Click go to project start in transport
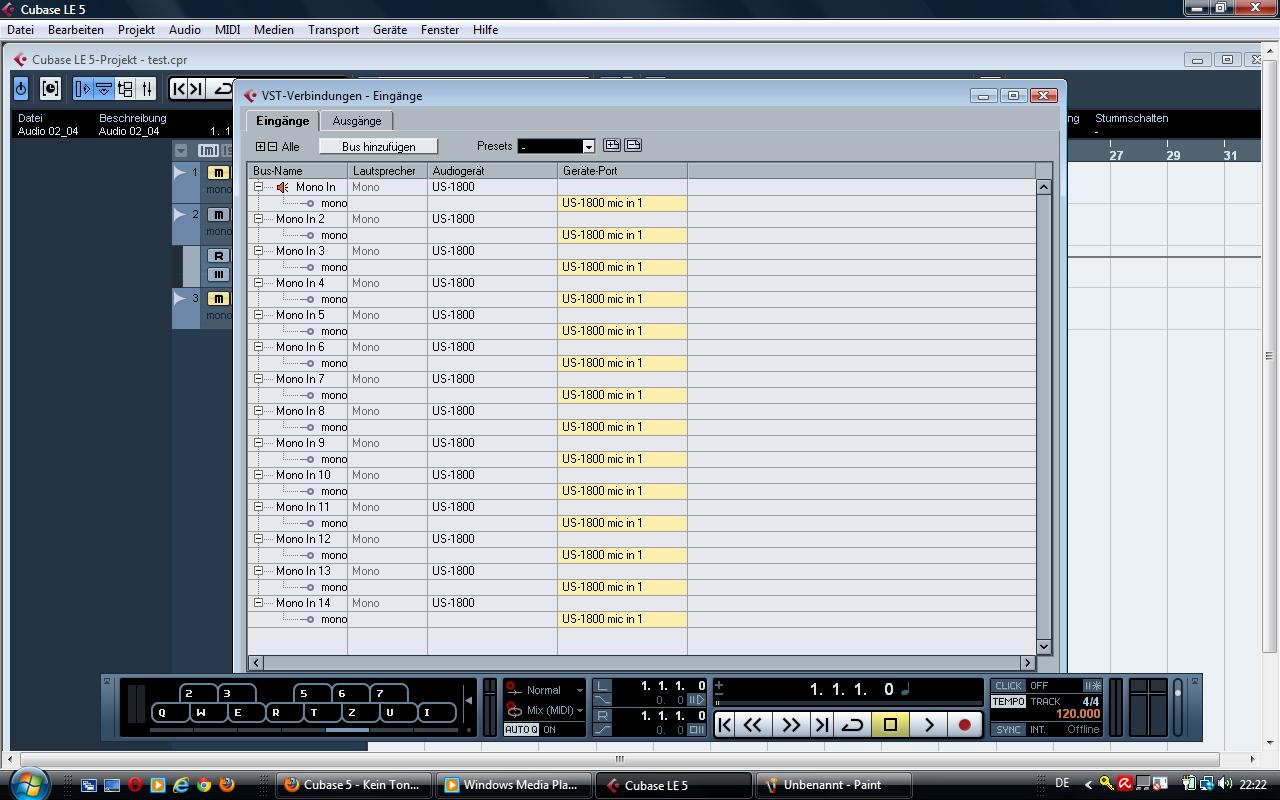Image resolution: width=1280 pixels, height=800 pixels. pos(726,725)
